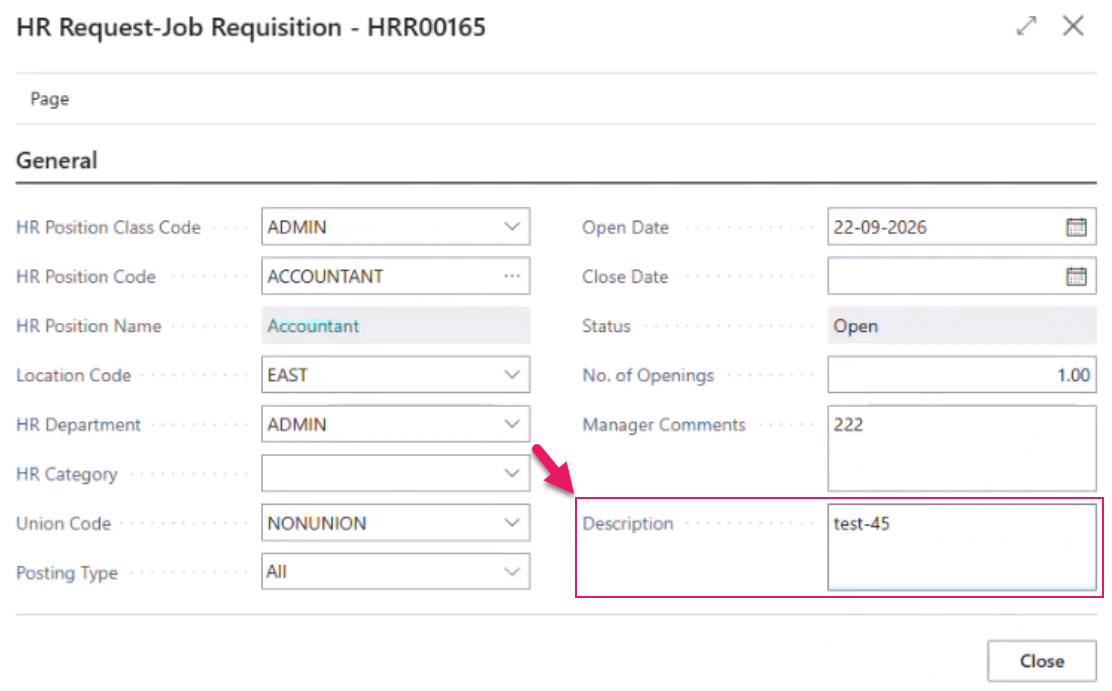
Task: Open the Page menu
Action: pos(50,99)
